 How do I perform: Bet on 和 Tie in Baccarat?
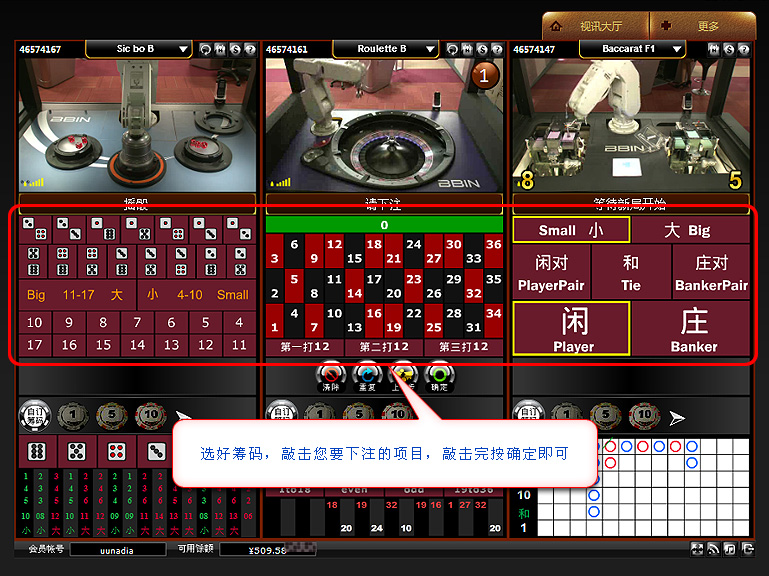click(630, 272)
